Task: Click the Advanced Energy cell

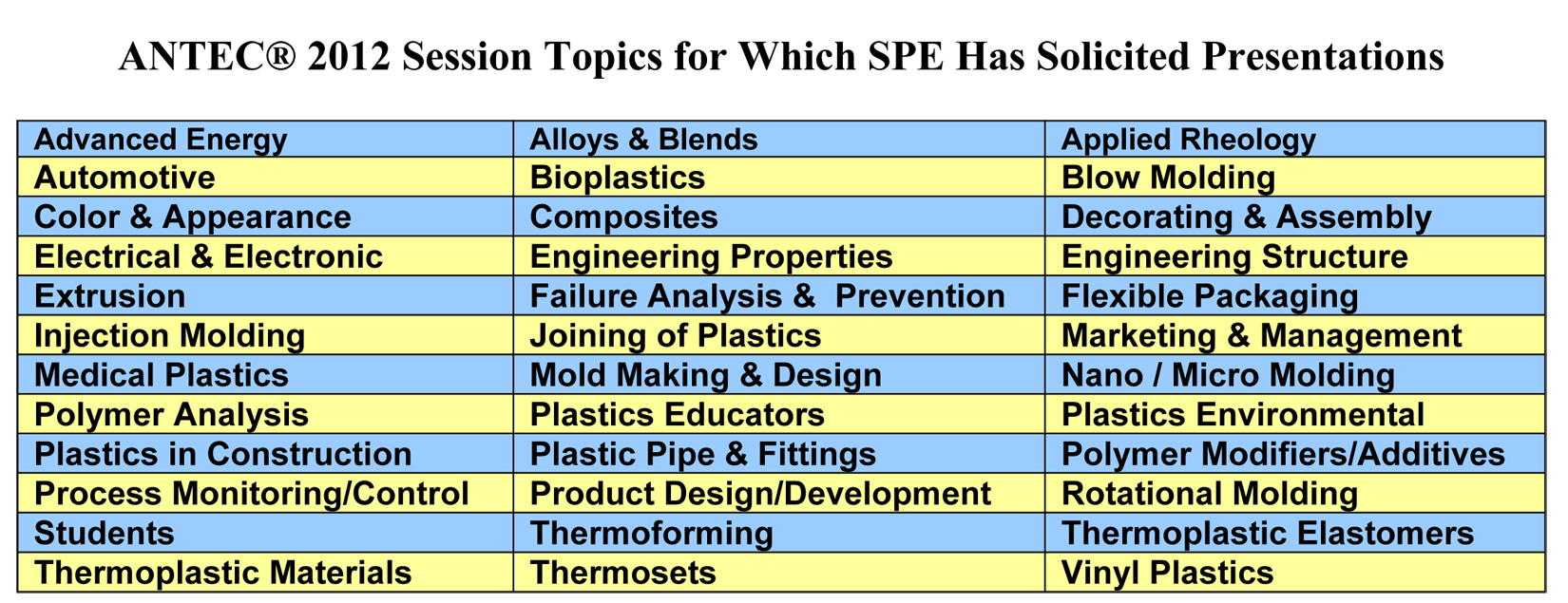Action: point(265,140)
